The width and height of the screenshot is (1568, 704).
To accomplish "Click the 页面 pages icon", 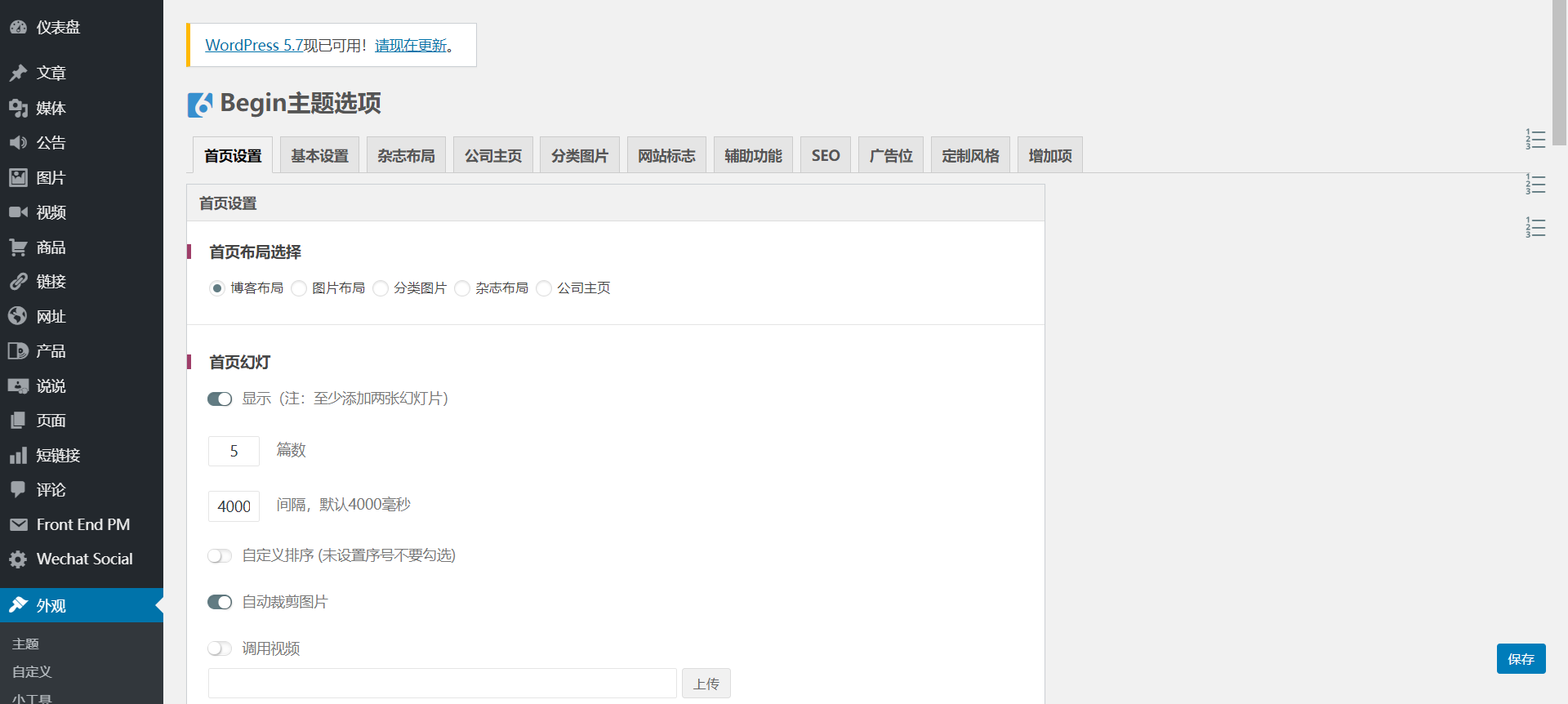I will [18, 420].
